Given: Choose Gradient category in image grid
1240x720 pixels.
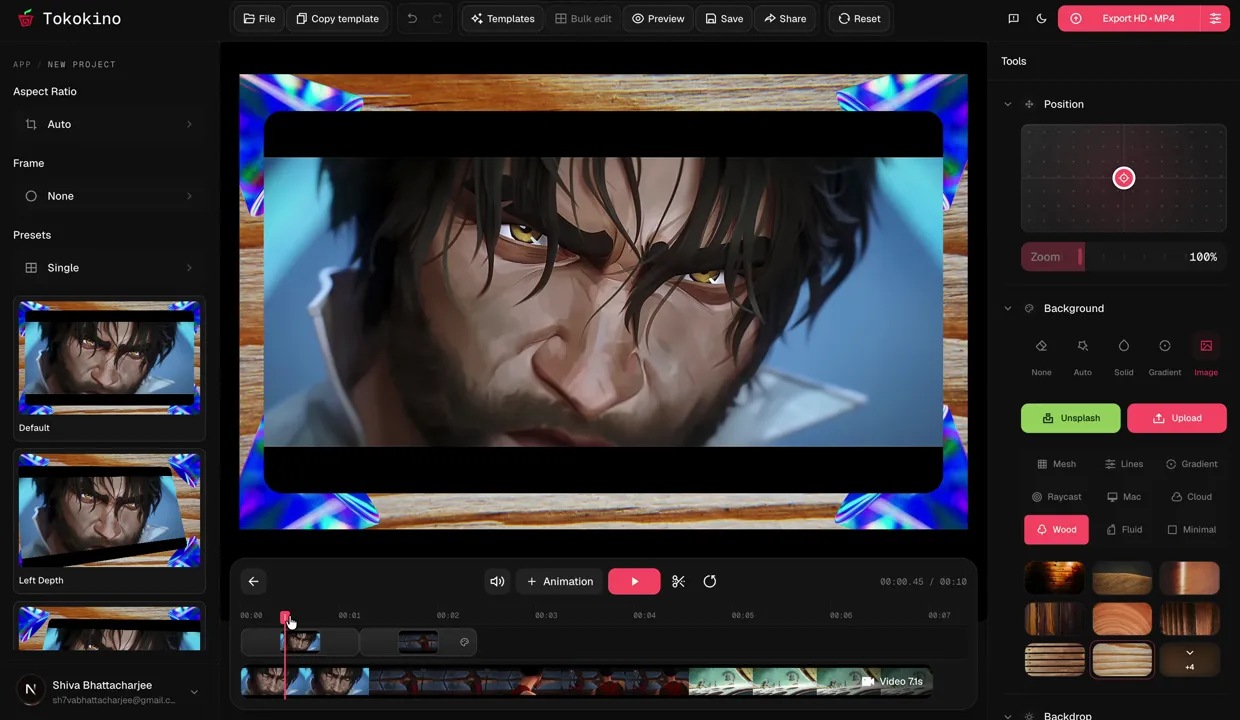Looking at the screenshot, I should pos(1191,464).
